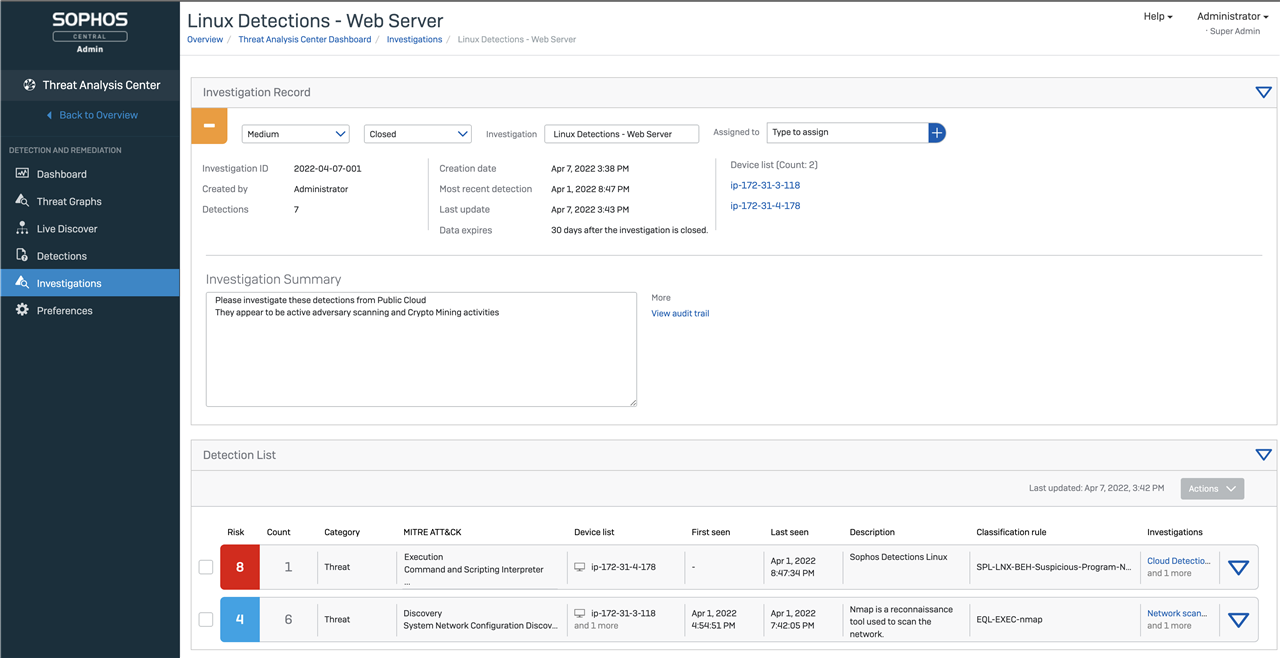
Task: Open the Actions dropdown button
Action: point(1212,489)
